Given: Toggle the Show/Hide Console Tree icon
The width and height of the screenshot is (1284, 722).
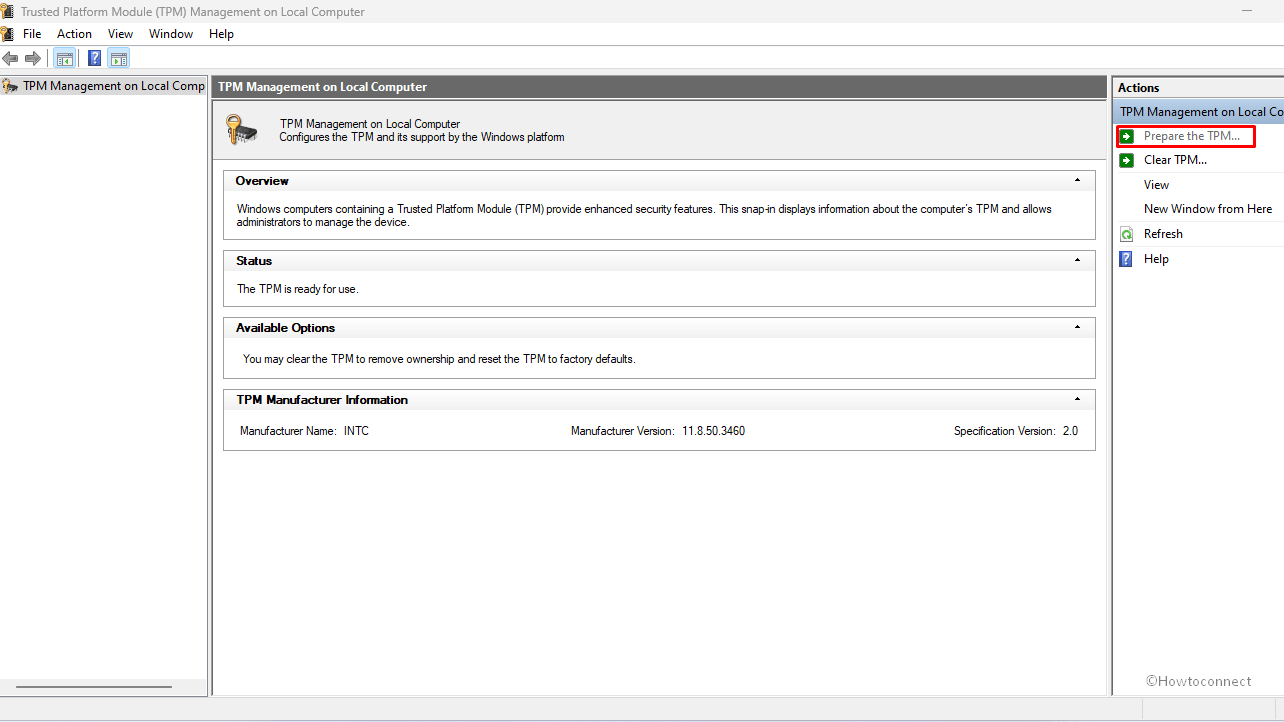Looking at the screenshot, I should pos(64,58).
